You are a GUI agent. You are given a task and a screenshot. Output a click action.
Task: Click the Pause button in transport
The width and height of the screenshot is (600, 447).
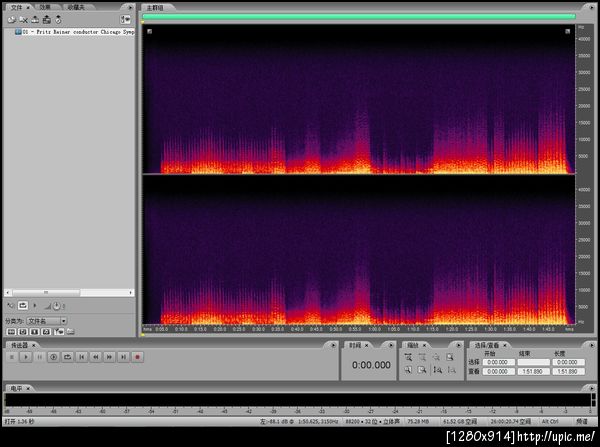(x=39, y=357)
